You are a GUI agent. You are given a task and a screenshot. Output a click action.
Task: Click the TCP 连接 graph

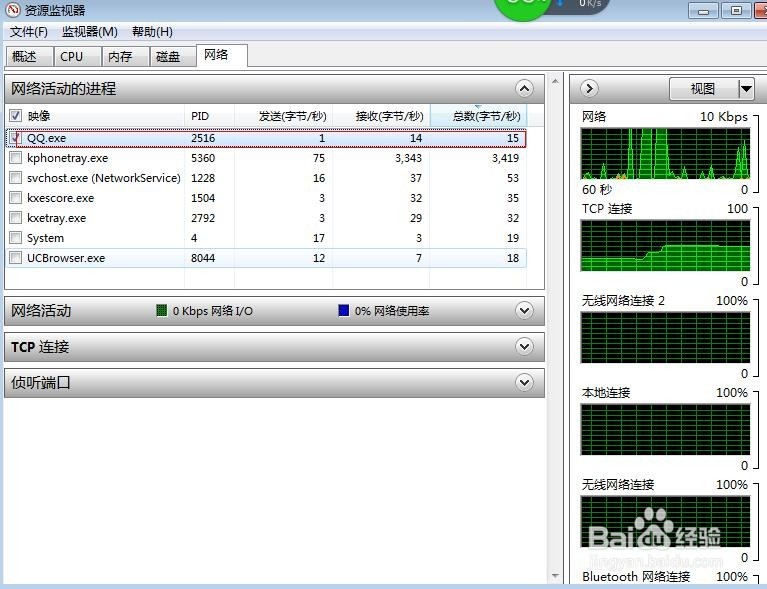click(x=665, y=246)
